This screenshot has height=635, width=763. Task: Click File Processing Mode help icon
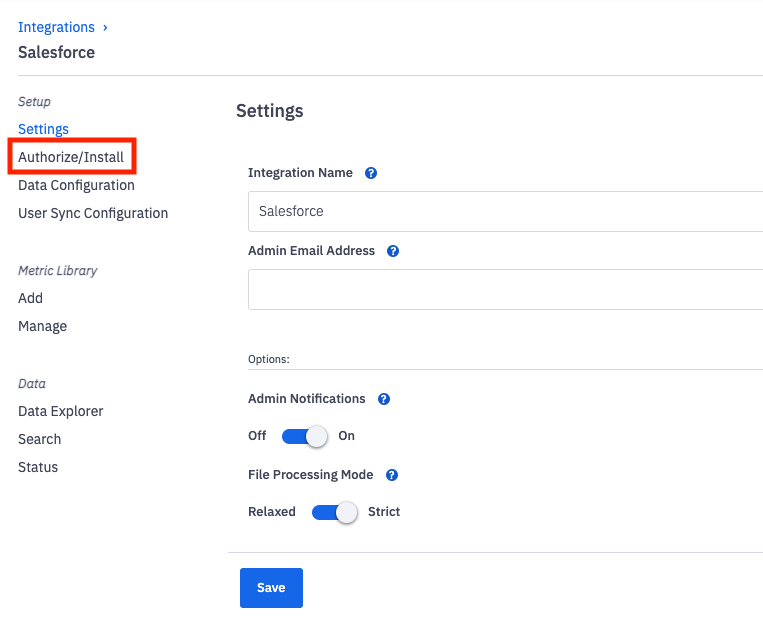[392, 475]
